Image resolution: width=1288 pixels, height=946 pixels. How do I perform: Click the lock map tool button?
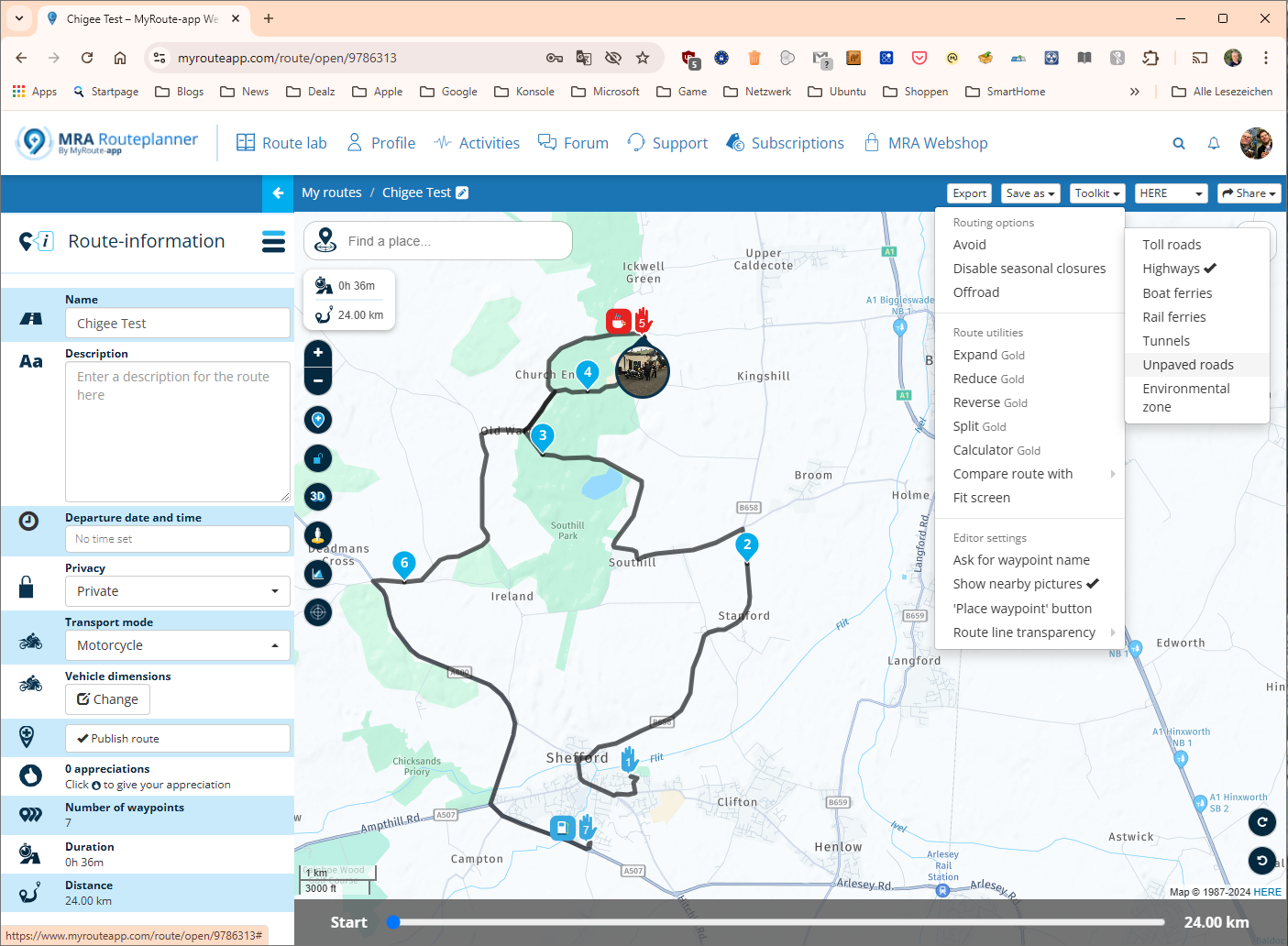(x=318, y=458)
